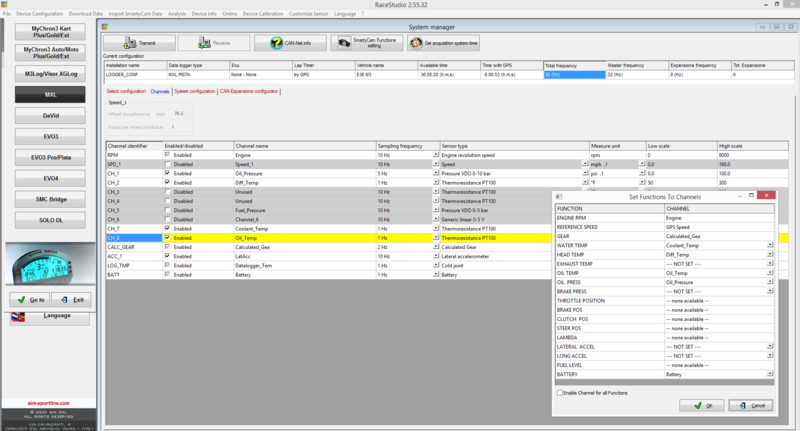Toggle CH_1 Oil_Pressure enabled checkbox
Screen dimensions: 800x431
pyautogui.click(x=167, y=173)
